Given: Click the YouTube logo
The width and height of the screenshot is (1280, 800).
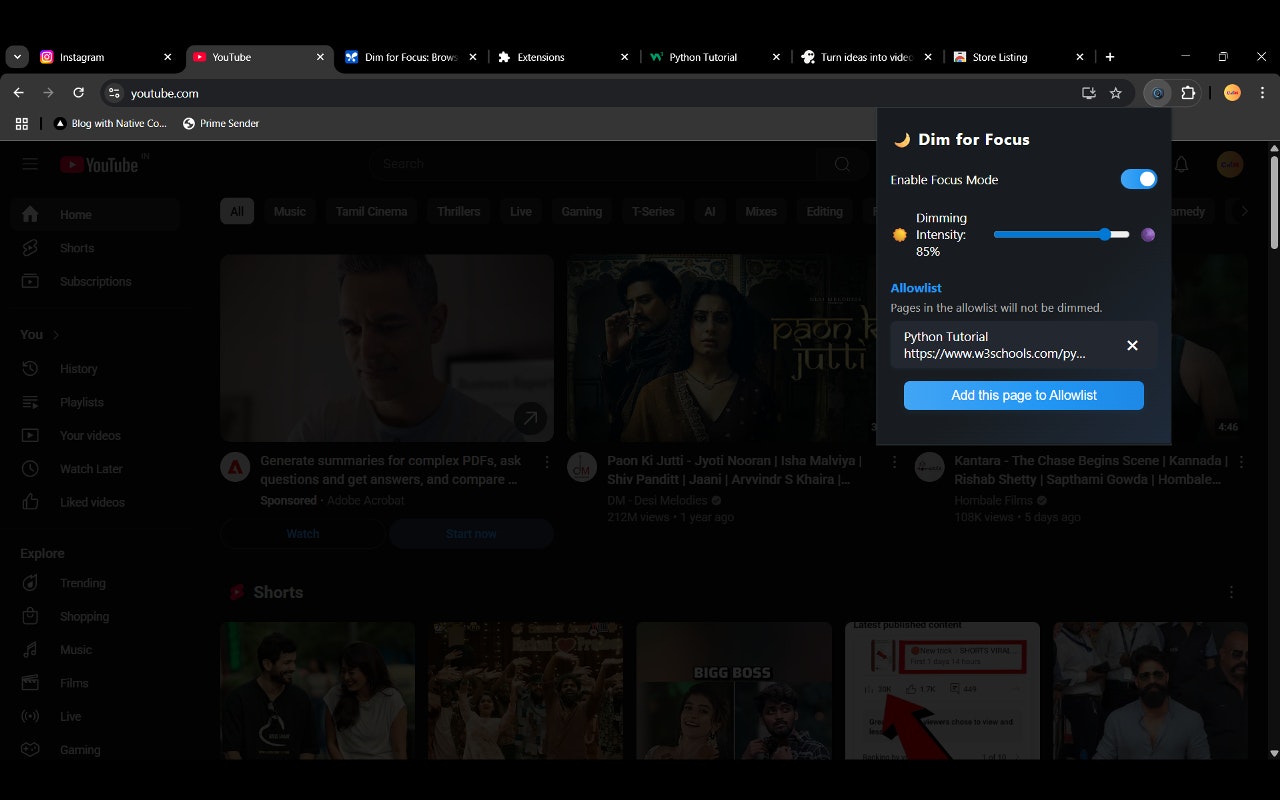Looking at the screenshot, I should [x=99, y=165].
